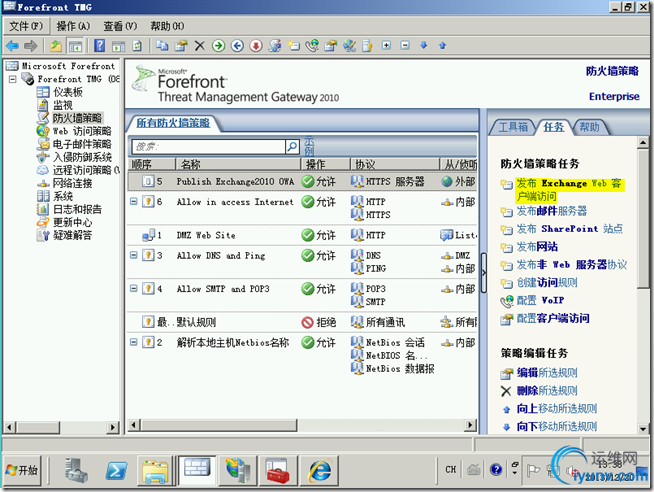Viewport: 654px width, 492px height.
Task: Click the red toolbox taskbar icon
Action: point(278,471)
